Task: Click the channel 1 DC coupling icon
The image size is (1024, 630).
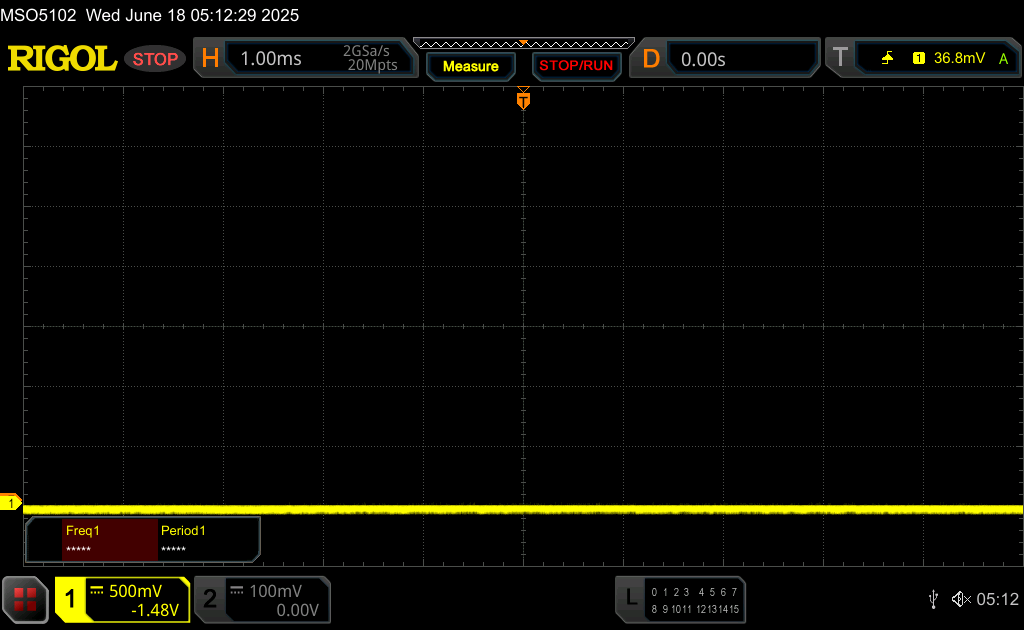Action: click(x=97, y=591)
